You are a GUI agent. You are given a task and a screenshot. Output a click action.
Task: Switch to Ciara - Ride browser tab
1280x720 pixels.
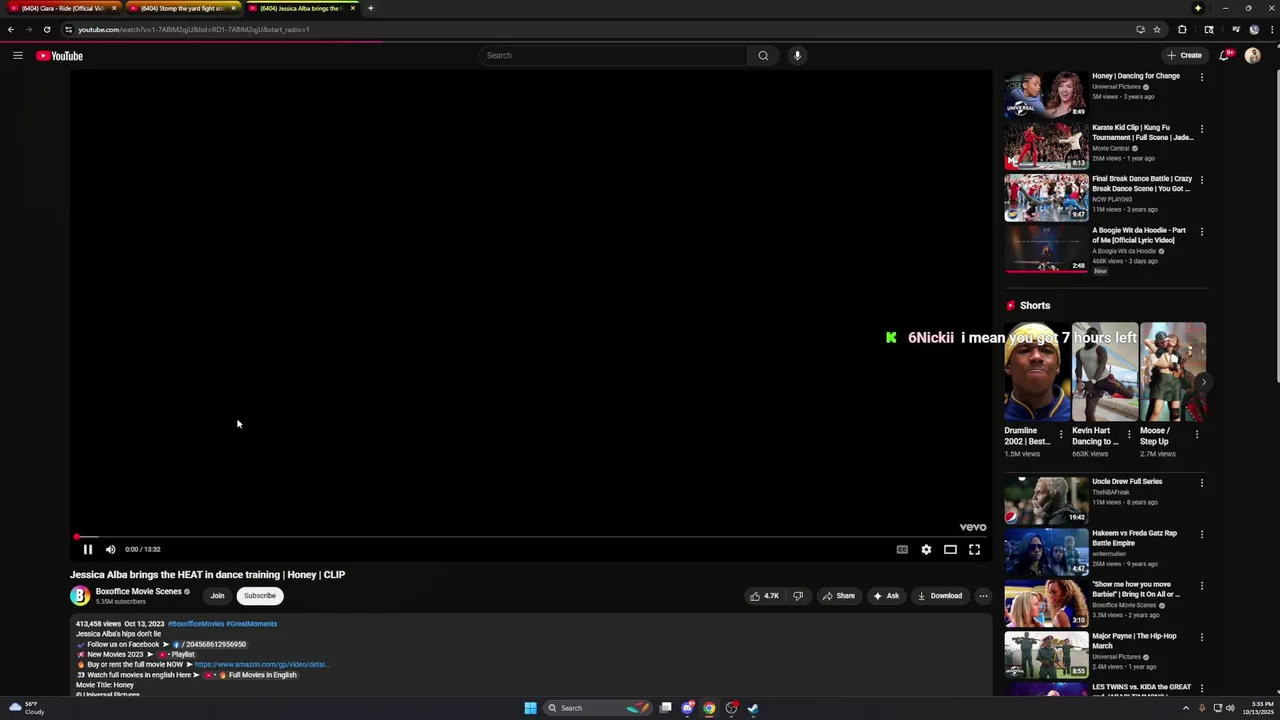click(x=64, y=8)
